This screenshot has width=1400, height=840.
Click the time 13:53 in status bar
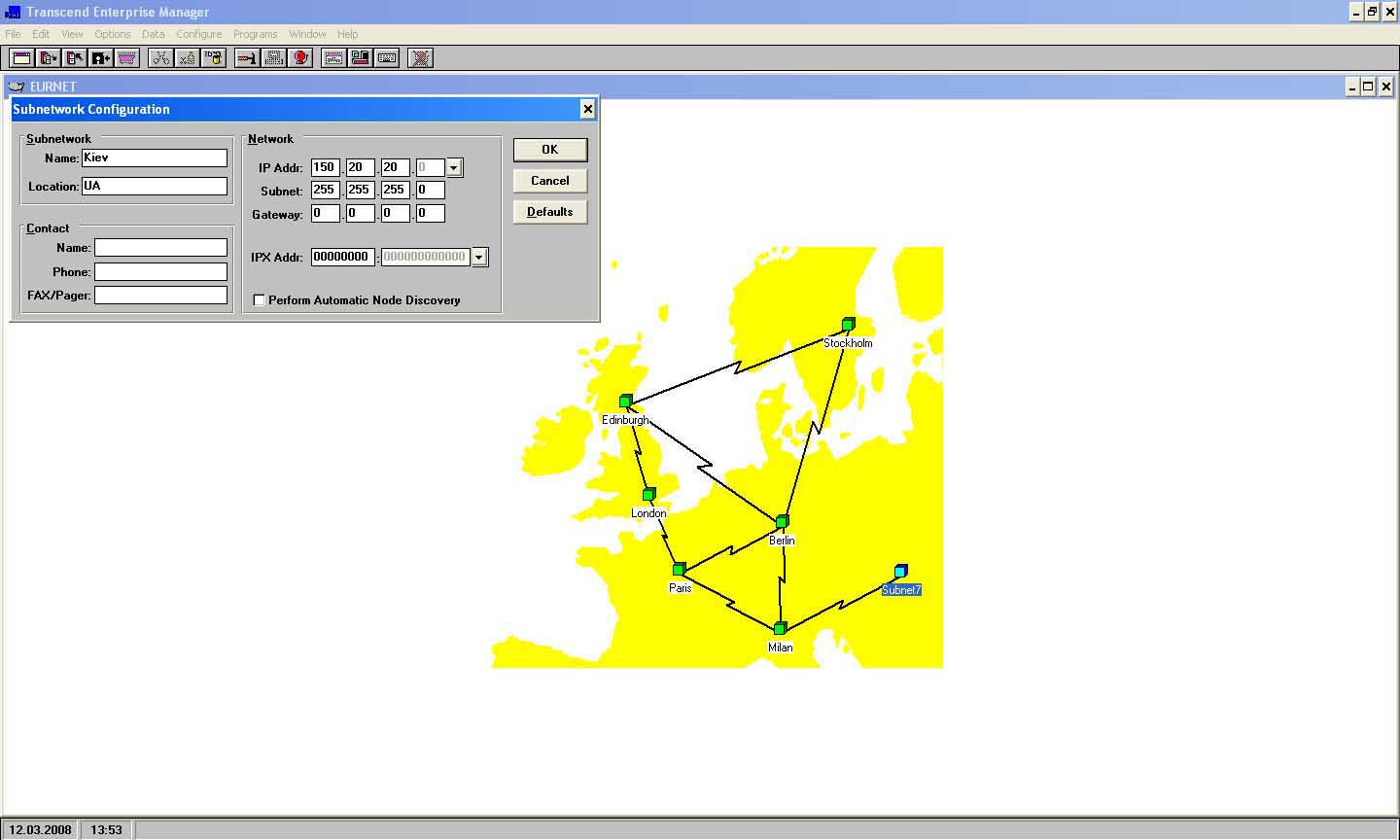click(106, 829)
